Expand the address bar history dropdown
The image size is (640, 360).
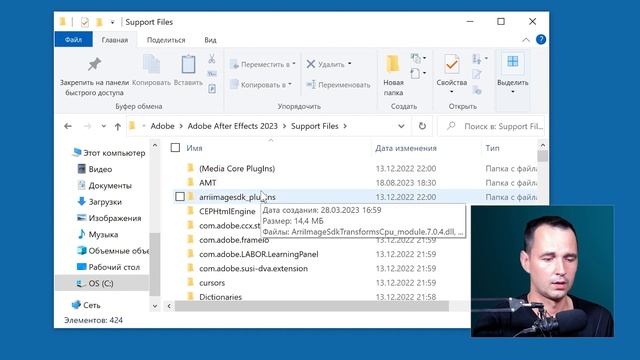click(401, 126)
